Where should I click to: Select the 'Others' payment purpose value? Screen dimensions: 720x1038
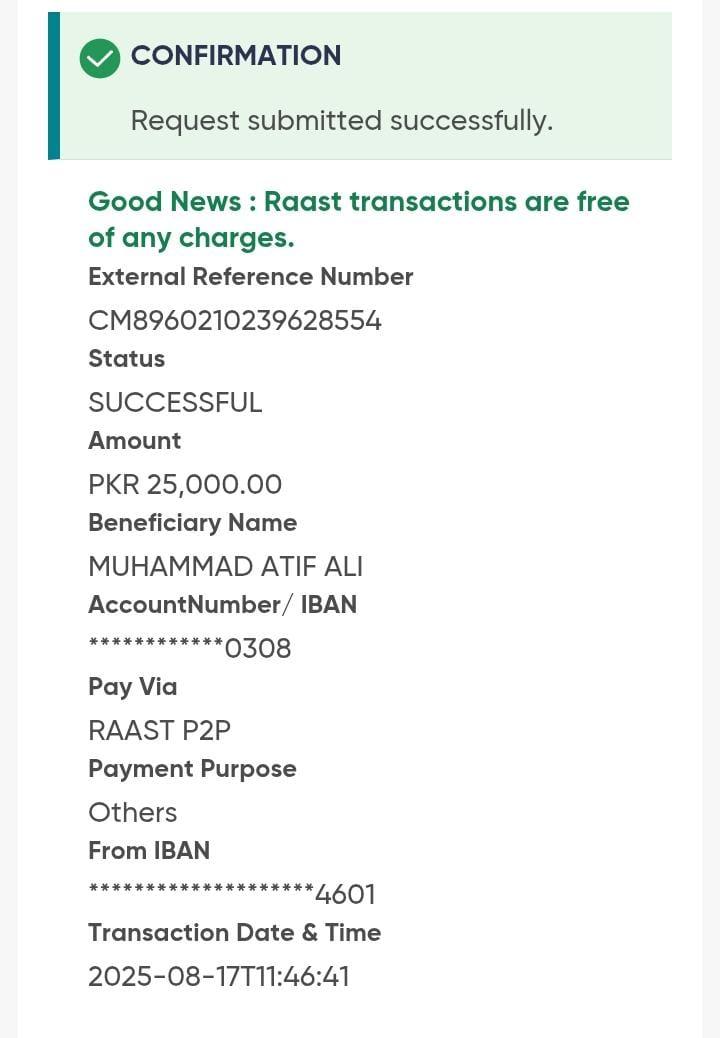coord(132,813)
